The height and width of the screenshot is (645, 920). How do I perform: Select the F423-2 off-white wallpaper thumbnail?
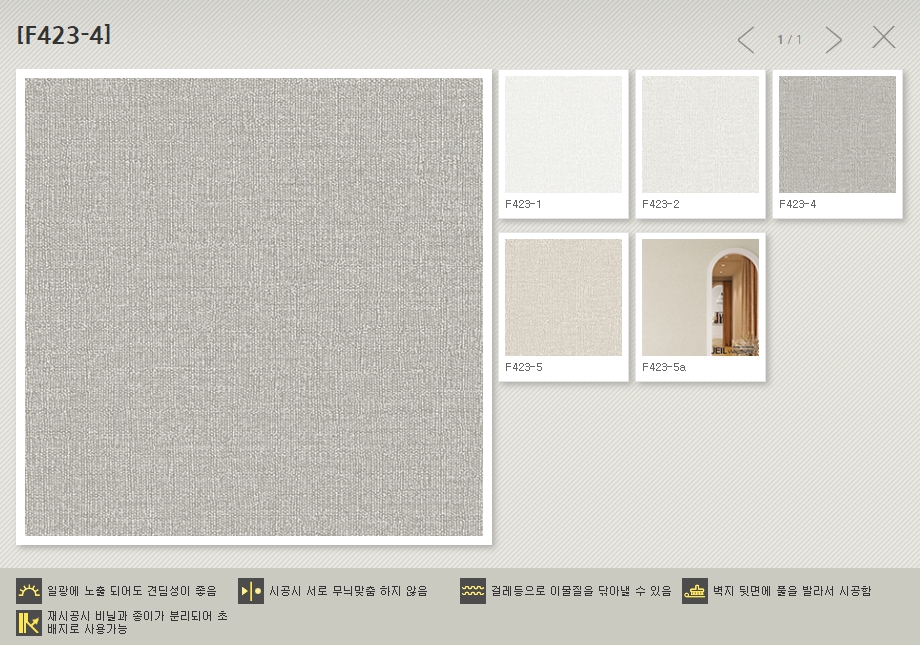click(x=700, y=135)
